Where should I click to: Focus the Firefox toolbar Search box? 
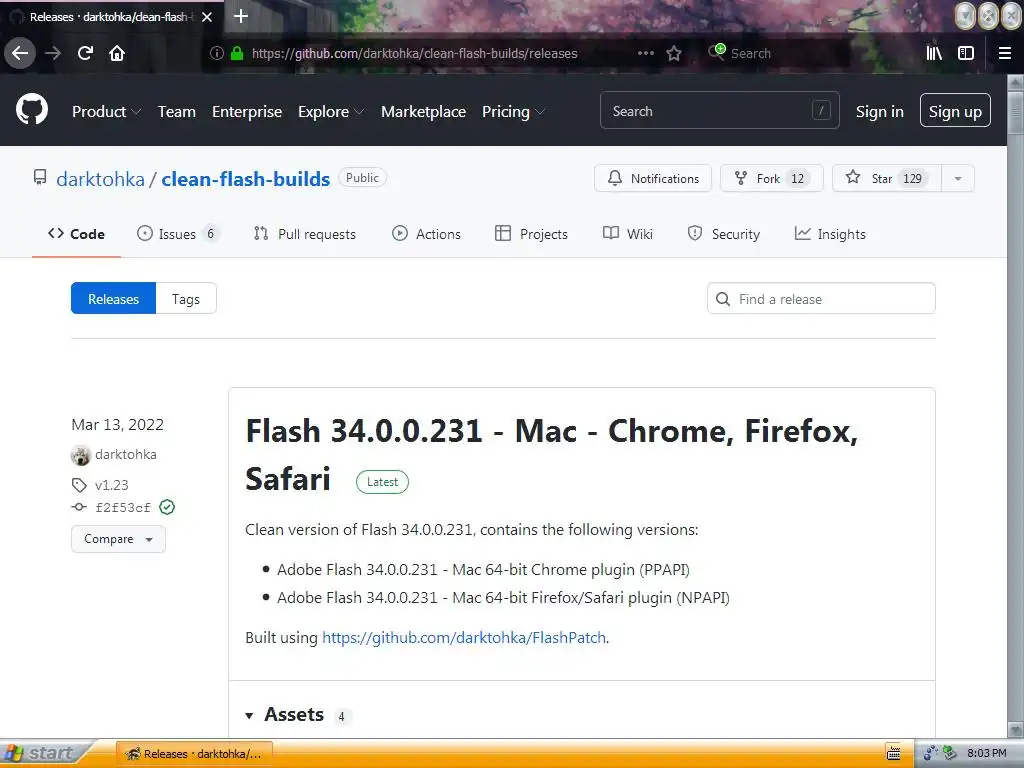777,54
